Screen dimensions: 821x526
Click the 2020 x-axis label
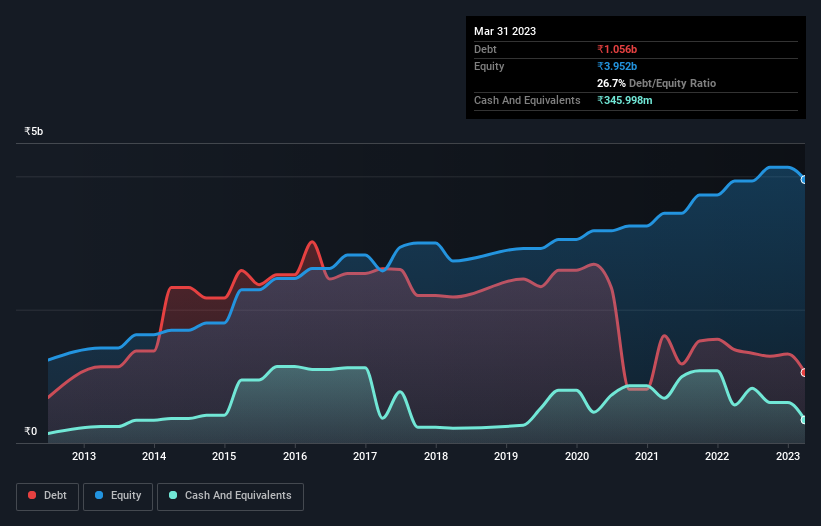pos(576,456)
